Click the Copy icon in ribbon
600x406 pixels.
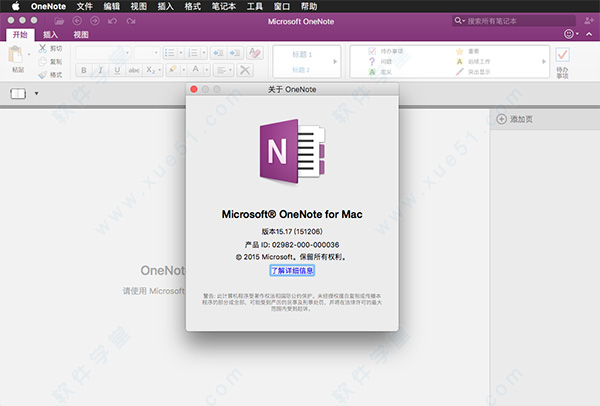42,61
